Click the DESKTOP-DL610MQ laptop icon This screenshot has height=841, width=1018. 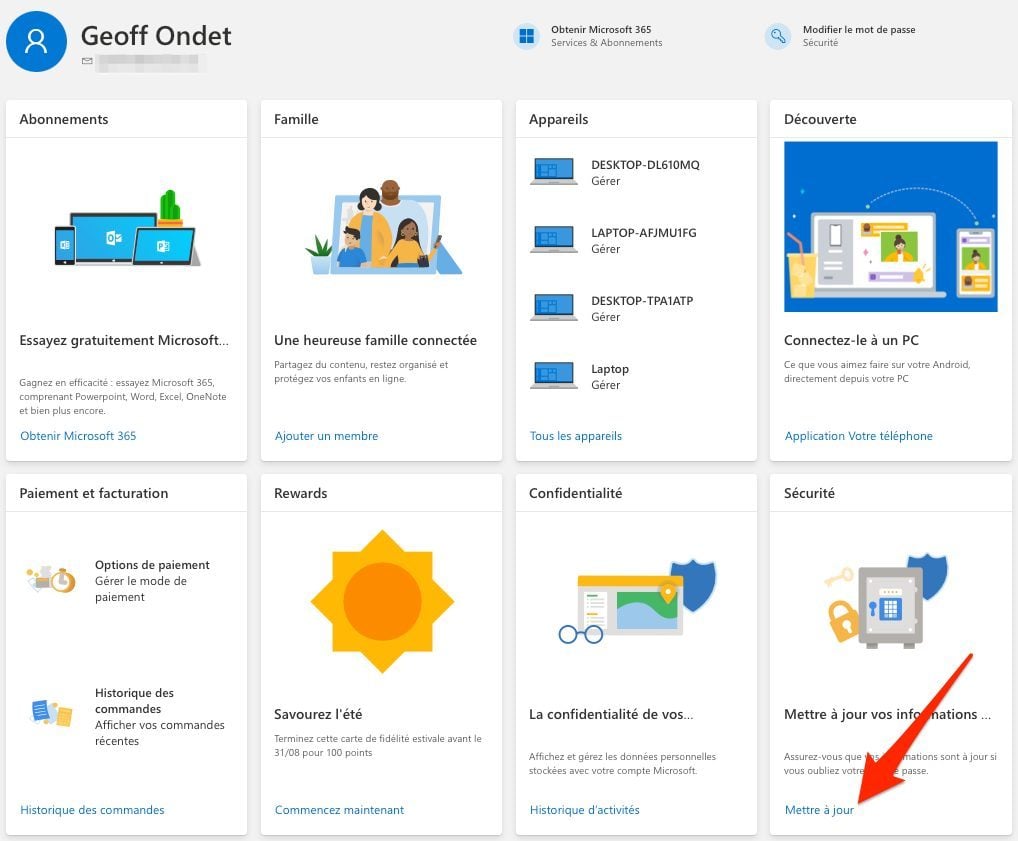(553, 171)
